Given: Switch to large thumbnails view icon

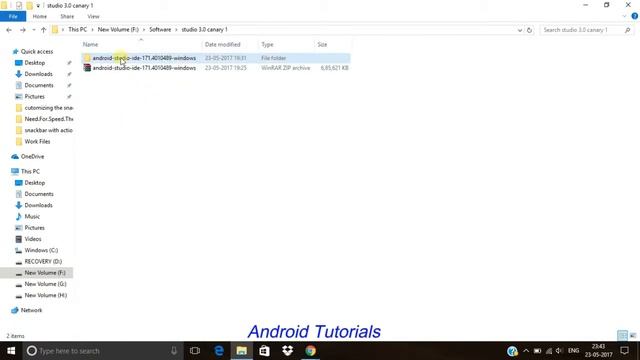Looking at the screenshot, I should [x=633, y=336].
